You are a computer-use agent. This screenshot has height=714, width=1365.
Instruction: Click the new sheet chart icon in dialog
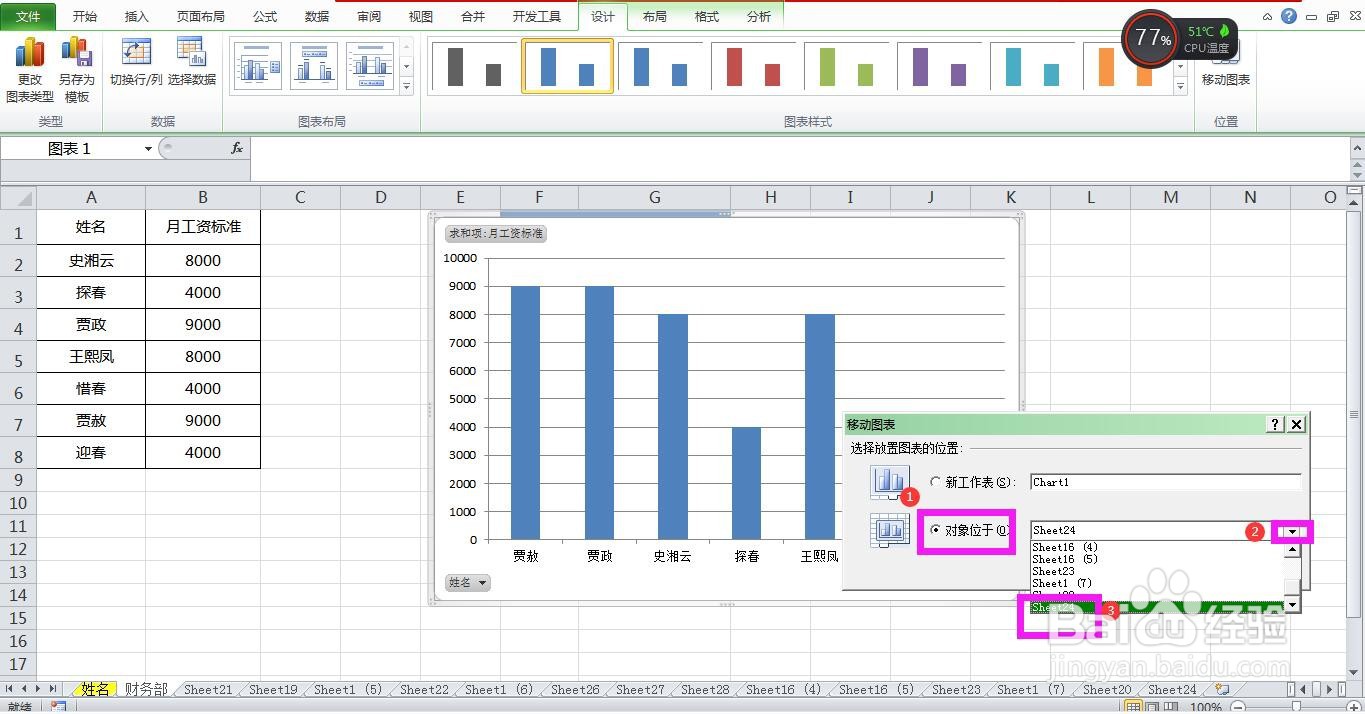(891, 482)
